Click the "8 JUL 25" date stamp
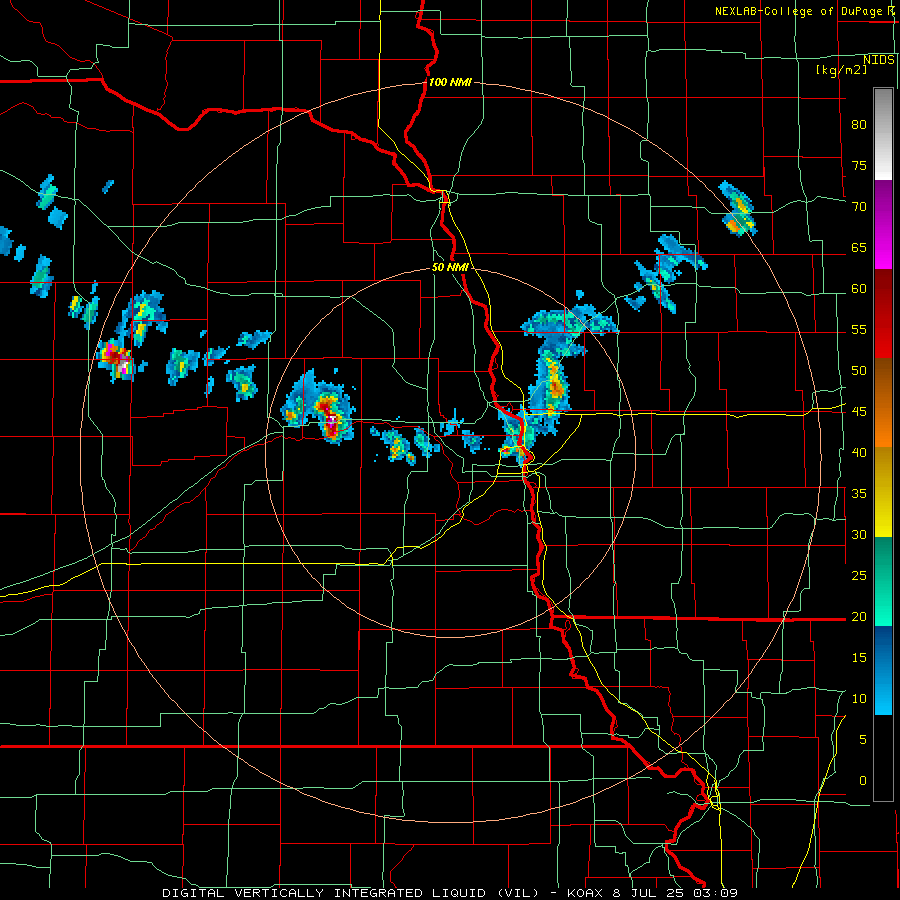 click(x=650, y=893)
